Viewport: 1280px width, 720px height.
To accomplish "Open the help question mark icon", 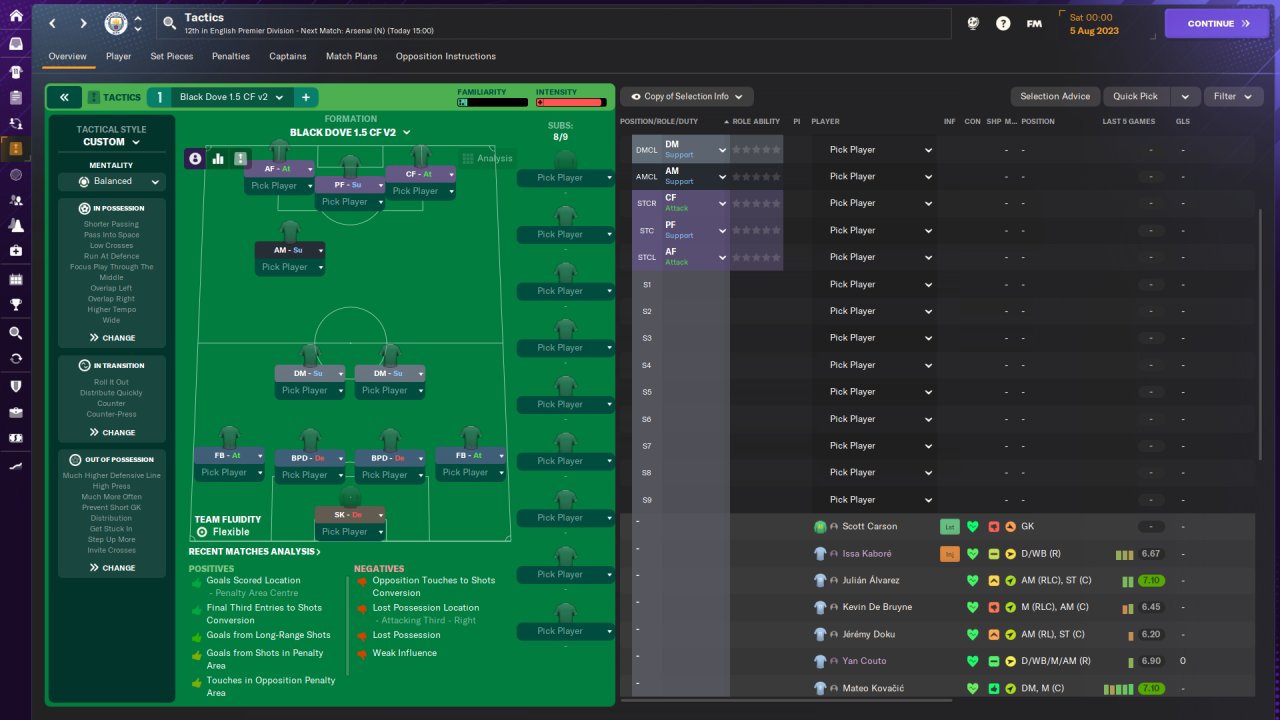I will (1003, 23).
